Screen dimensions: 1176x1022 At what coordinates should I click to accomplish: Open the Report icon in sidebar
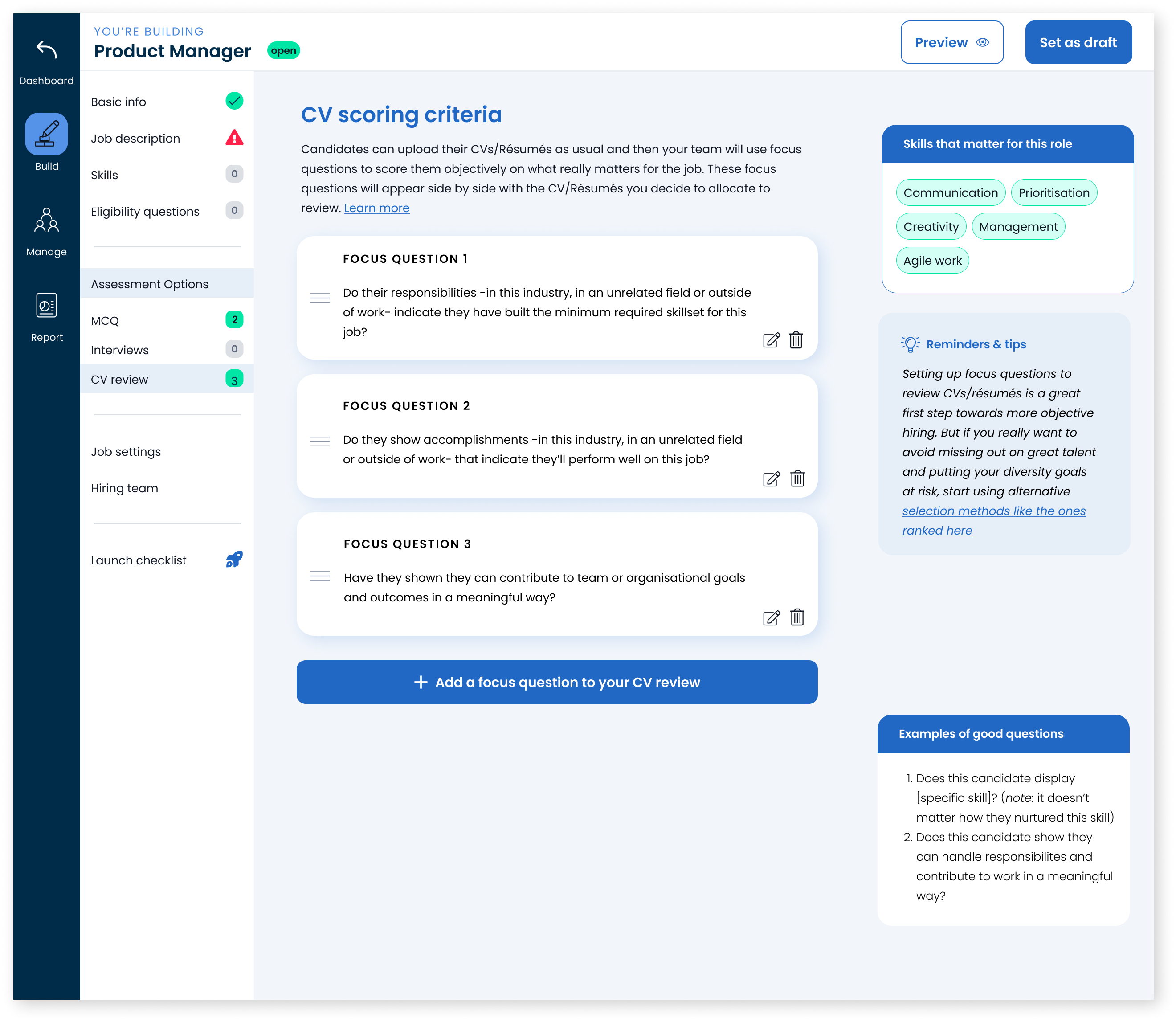point(46,305)
